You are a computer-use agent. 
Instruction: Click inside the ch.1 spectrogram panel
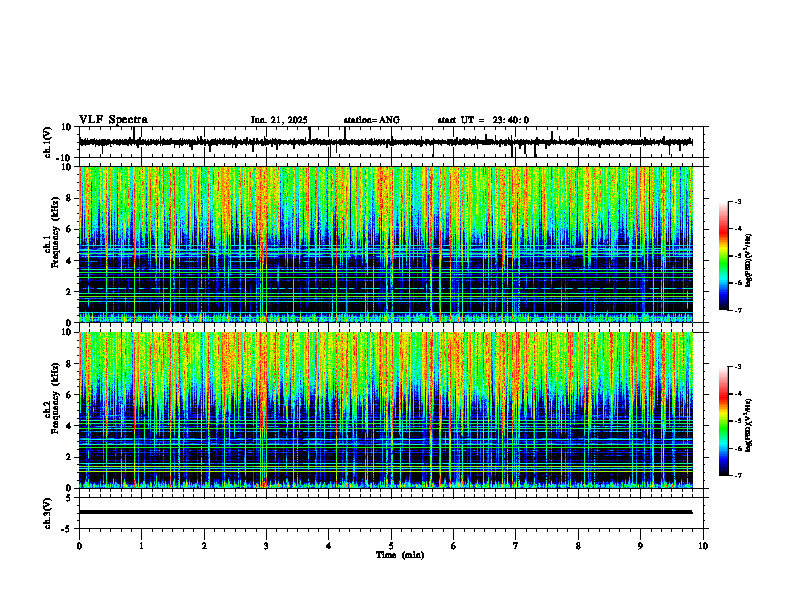click(385, 244)
